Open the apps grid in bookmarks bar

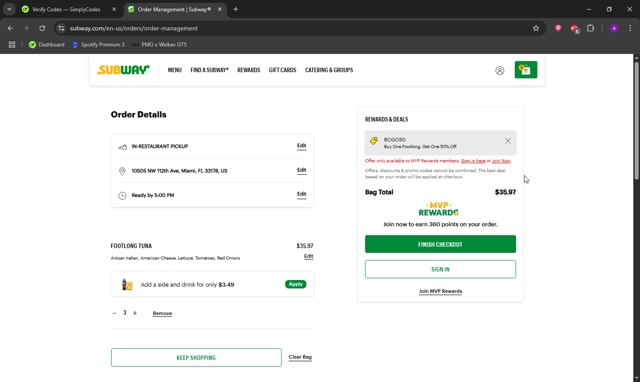point(12,44)
